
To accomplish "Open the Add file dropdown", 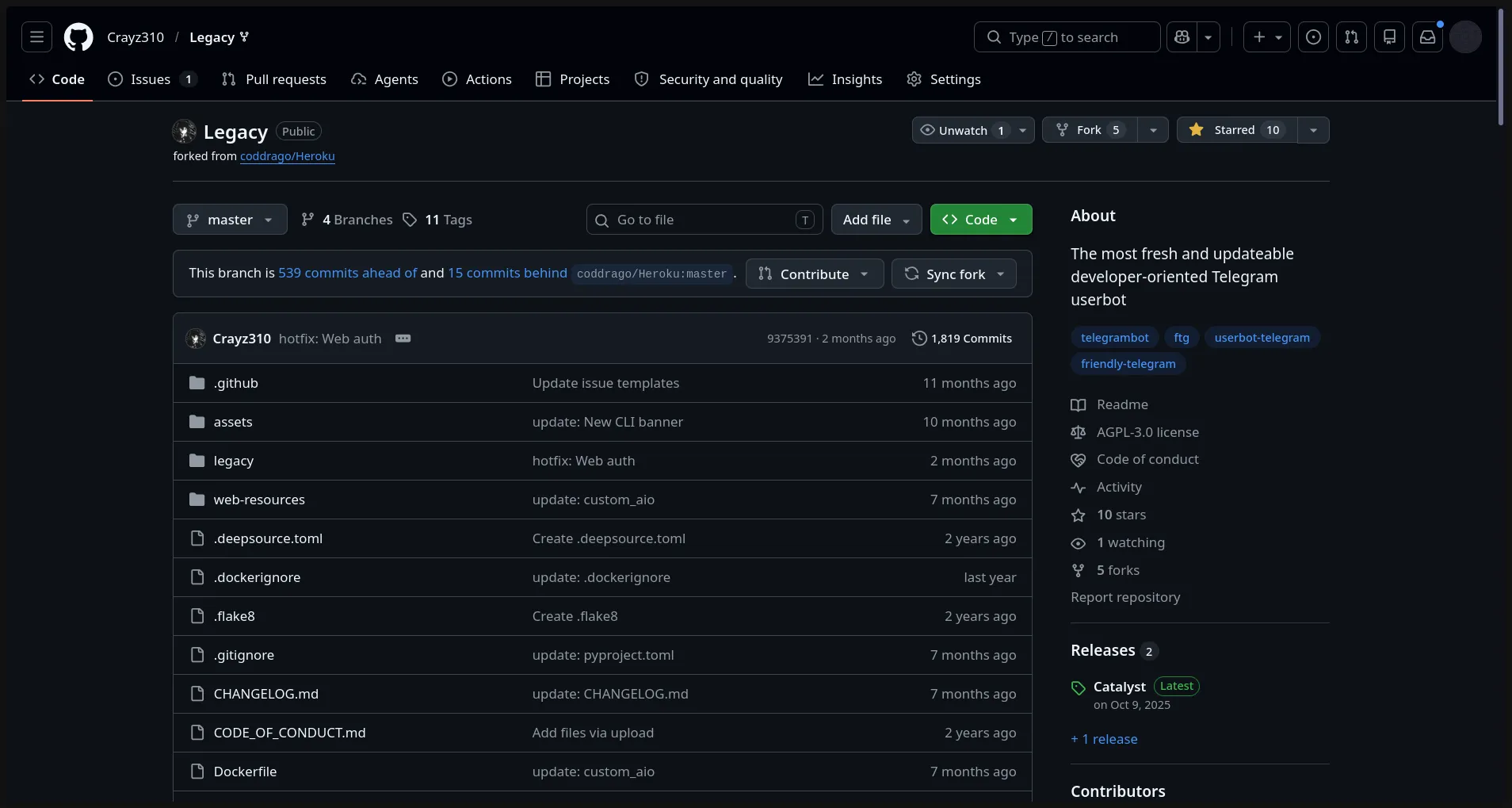I will 876,220.
